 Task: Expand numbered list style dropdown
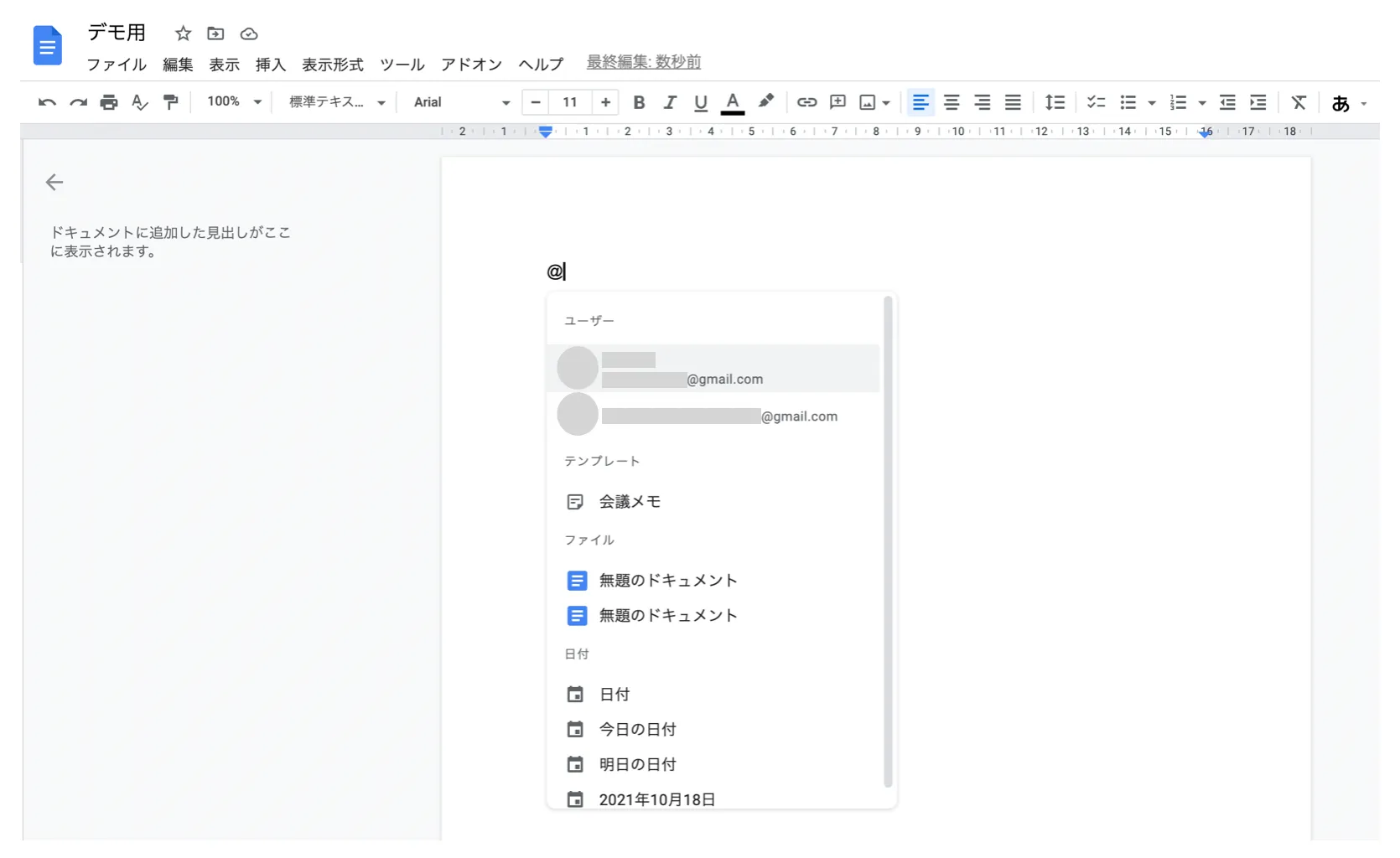coord(1202,103)
